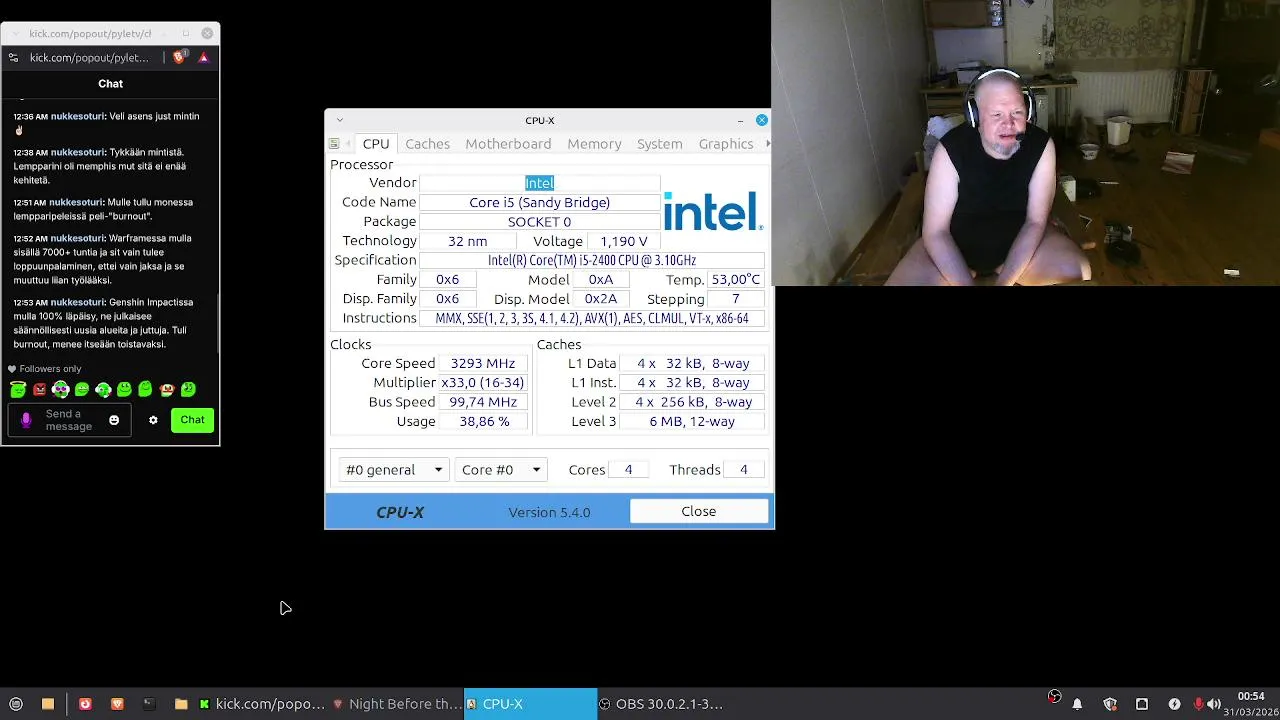Open the Graphics tab
Viewport: 1280px width, 720px height.
(726, 144)
